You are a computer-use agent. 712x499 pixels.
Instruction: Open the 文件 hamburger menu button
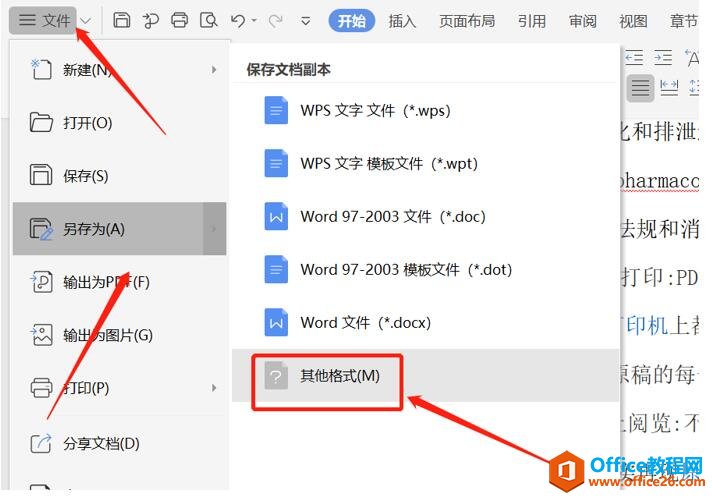tap(44, 20)
